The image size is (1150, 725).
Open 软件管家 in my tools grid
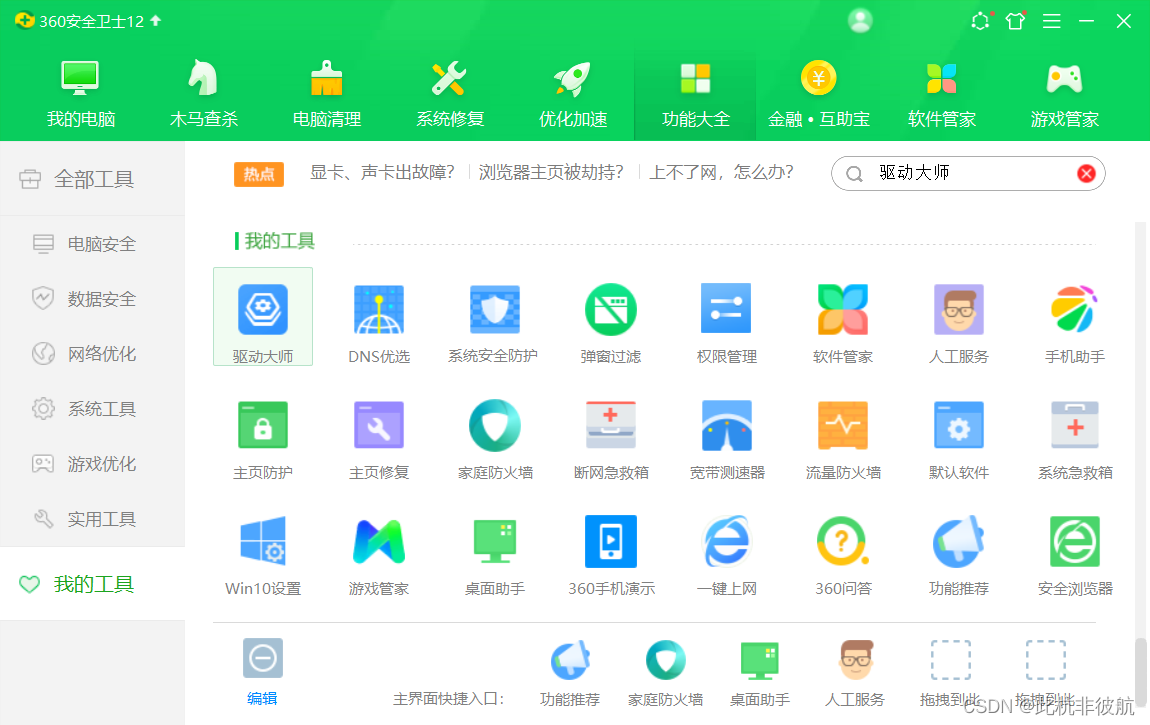click(x=842, y=324)
